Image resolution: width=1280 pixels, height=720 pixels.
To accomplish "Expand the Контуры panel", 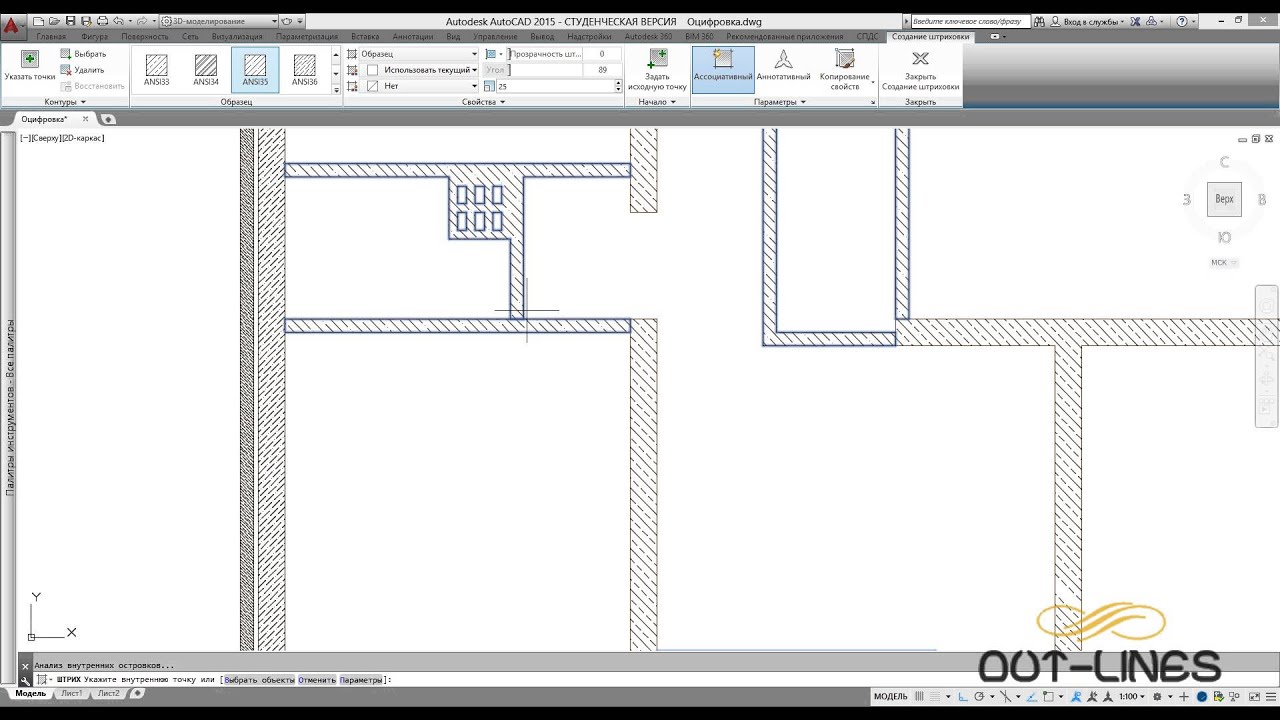I will click(x=65, y=102).
